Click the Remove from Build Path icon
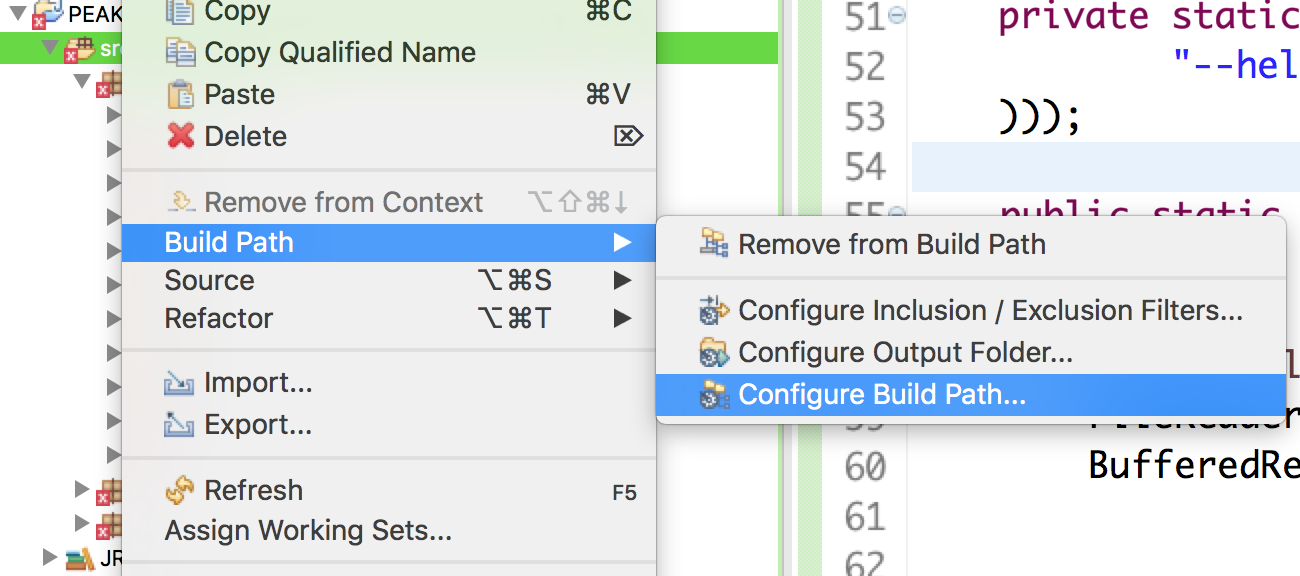The width and height of the screenshot is (1300, 576). point(714,244)
